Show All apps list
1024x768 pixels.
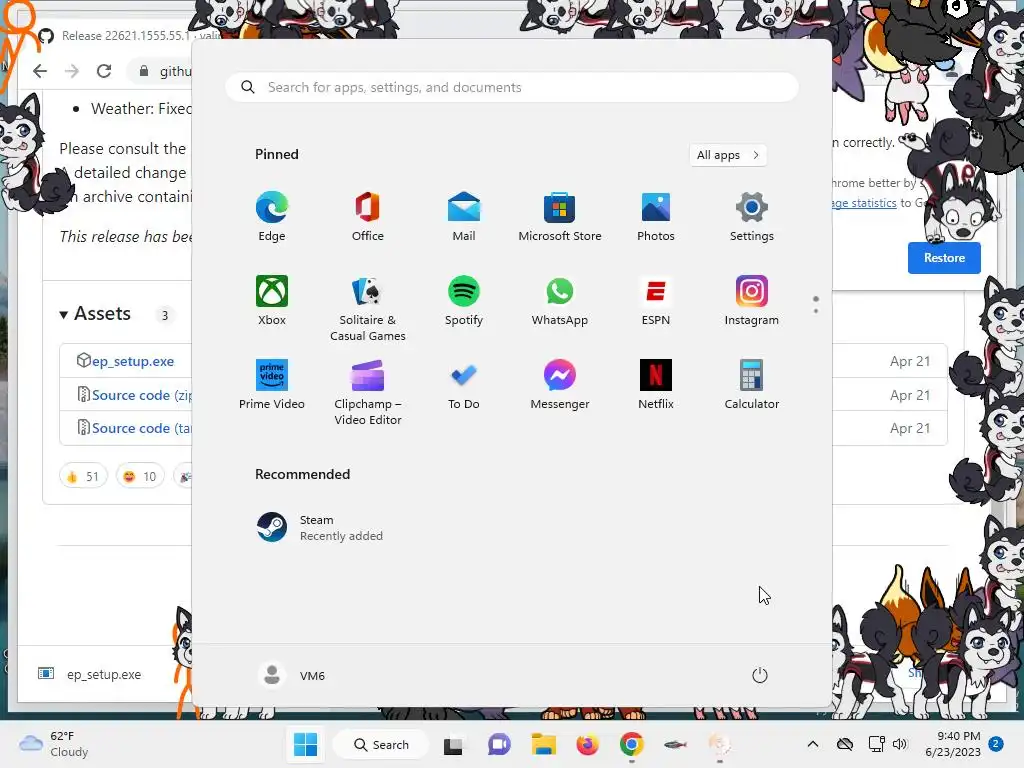tap(728, 155)
